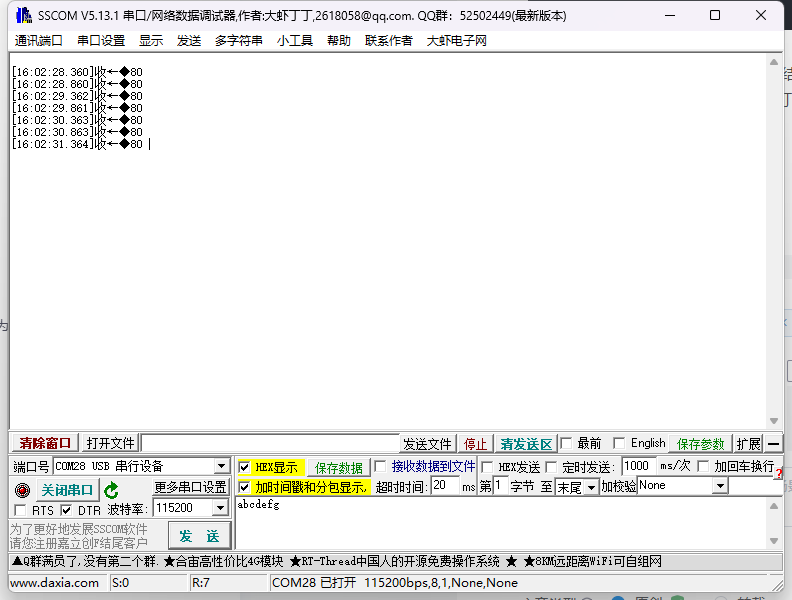Click the receive area scroll up arrow
792x600 pixels.
coord(773,62)
